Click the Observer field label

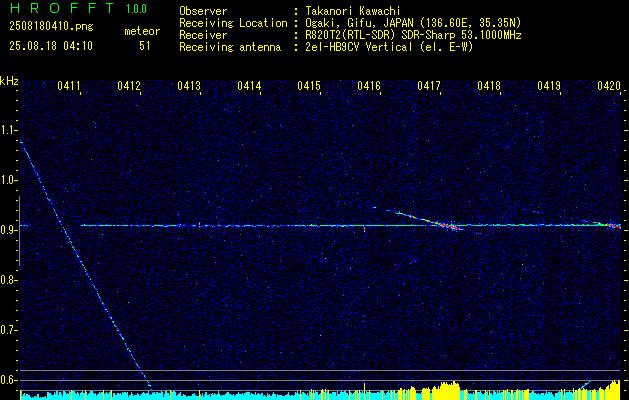[203, 11]
